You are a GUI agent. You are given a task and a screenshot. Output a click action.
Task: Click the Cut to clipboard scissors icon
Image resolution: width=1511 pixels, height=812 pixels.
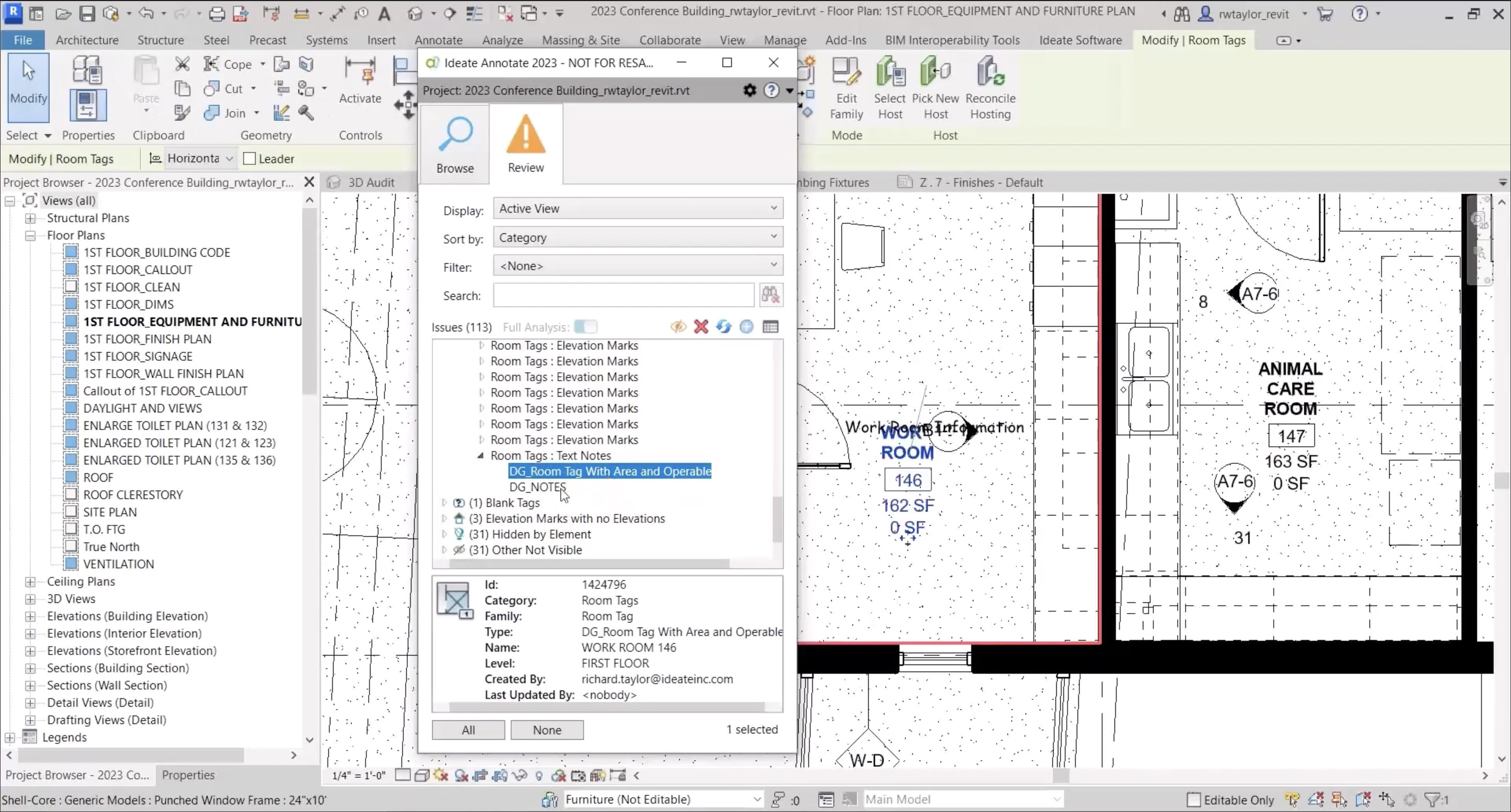[x=183, y=64]
